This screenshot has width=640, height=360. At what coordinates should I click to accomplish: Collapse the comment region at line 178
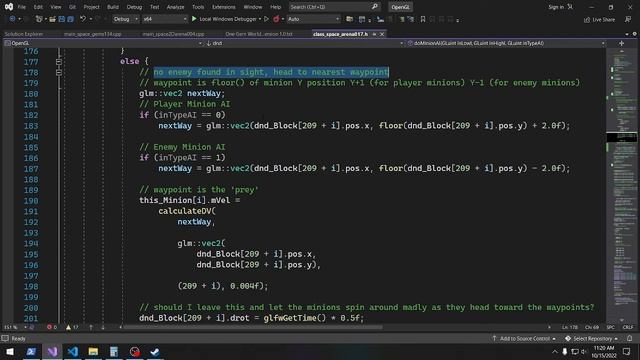(x=59, y=72)
